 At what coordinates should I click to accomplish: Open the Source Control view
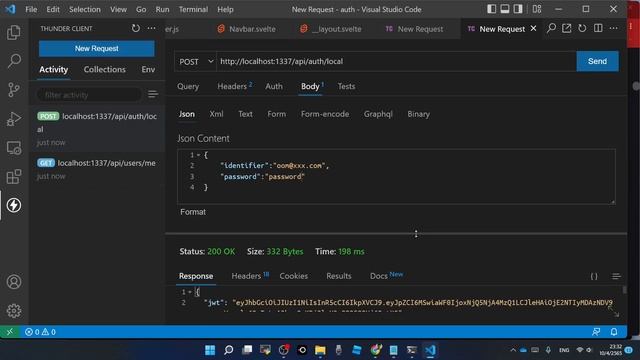tap(14, 90)
